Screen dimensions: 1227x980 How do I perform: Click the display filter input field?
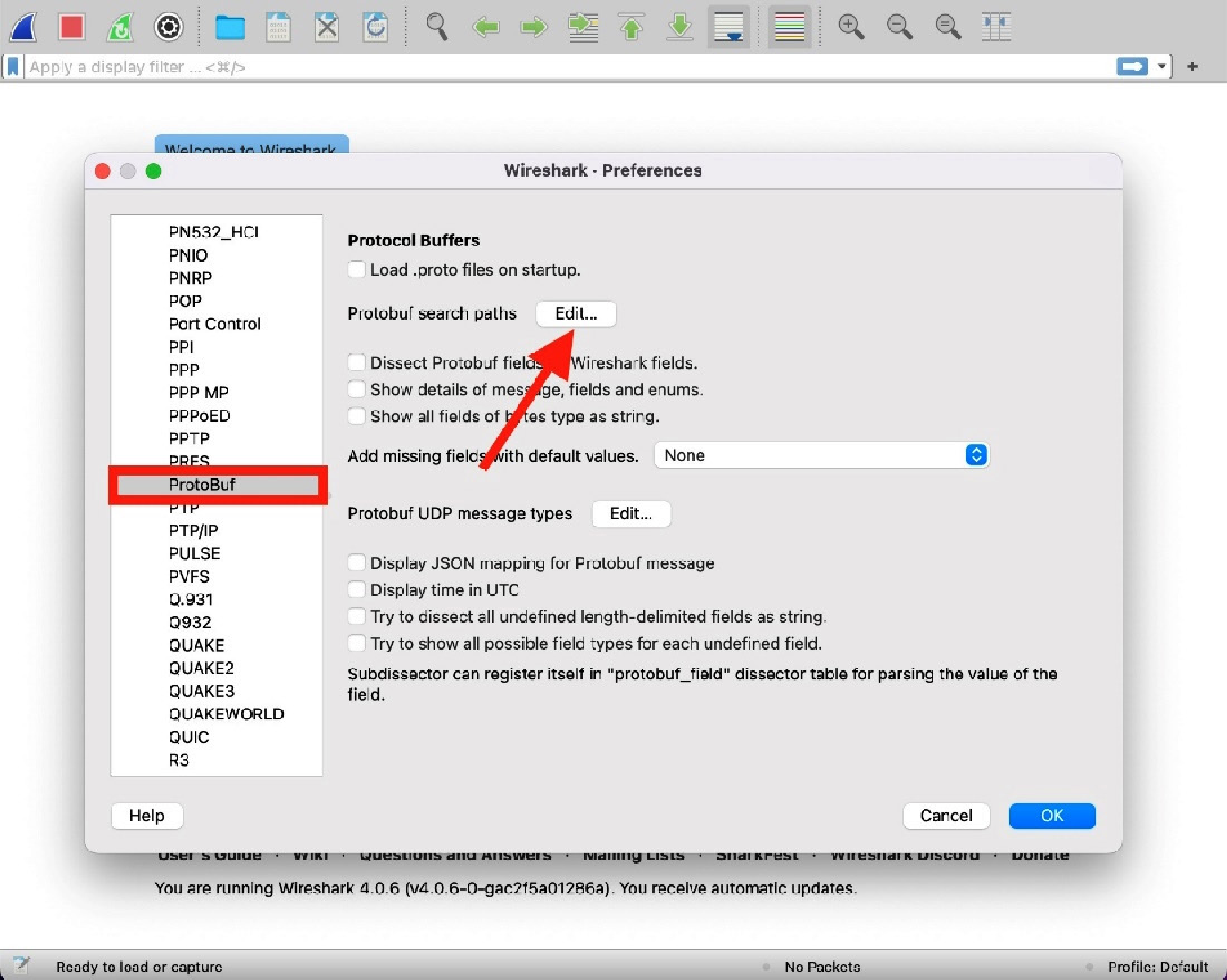(x=568, y=67)
